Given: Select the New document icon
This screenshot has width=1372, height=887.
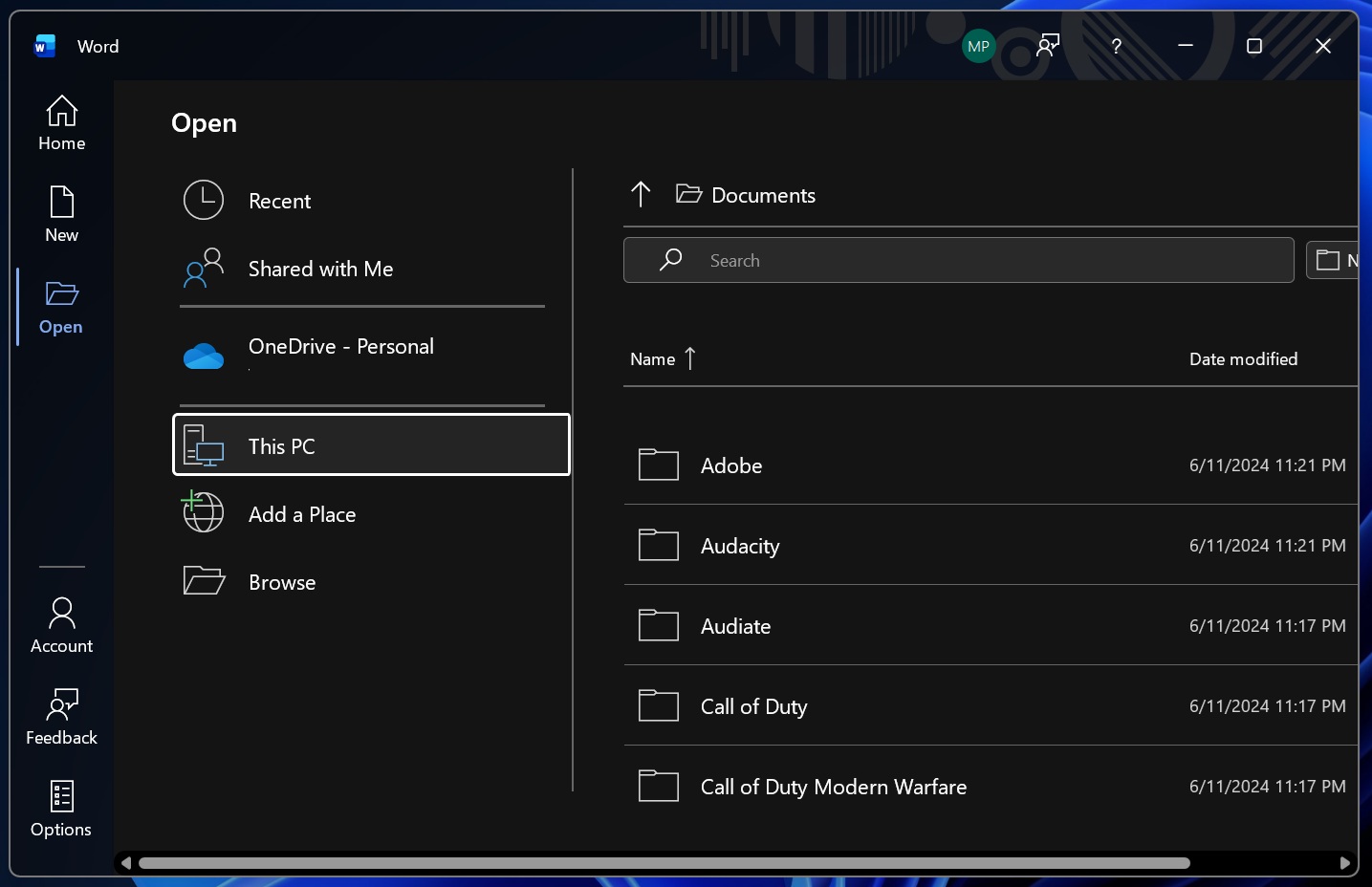Looking at the screenshot, I should pyautogui.click(x=61, y=203).
